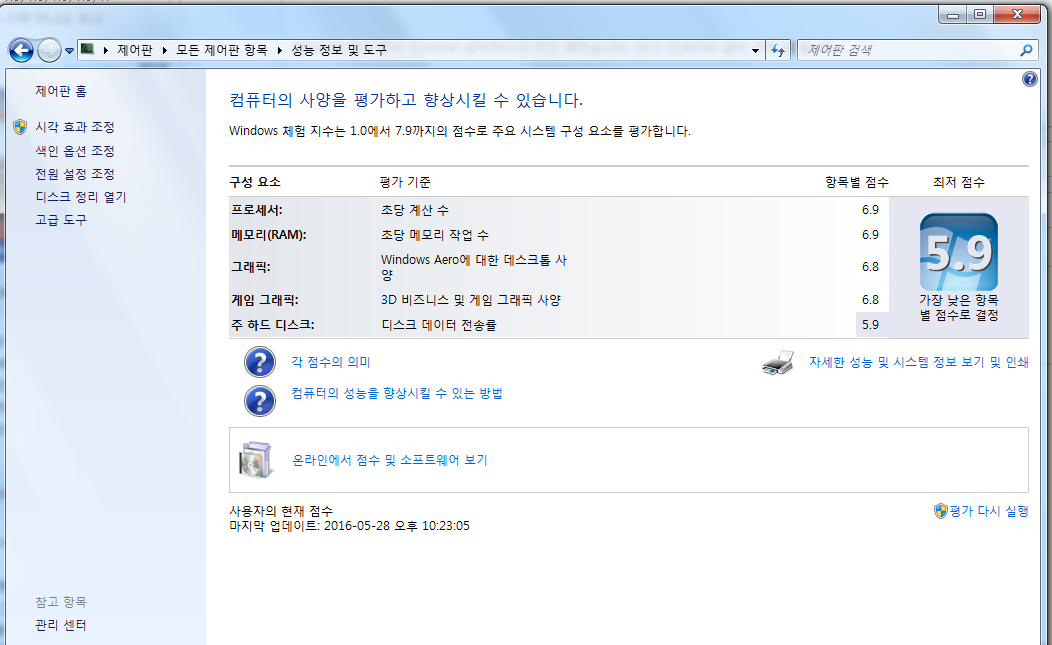The height and width of the screenshot is (645, 1052).
Task: Open 자세한 성능 및 시스템 정보 보기 및 인쇄
Action: point(918,362)
